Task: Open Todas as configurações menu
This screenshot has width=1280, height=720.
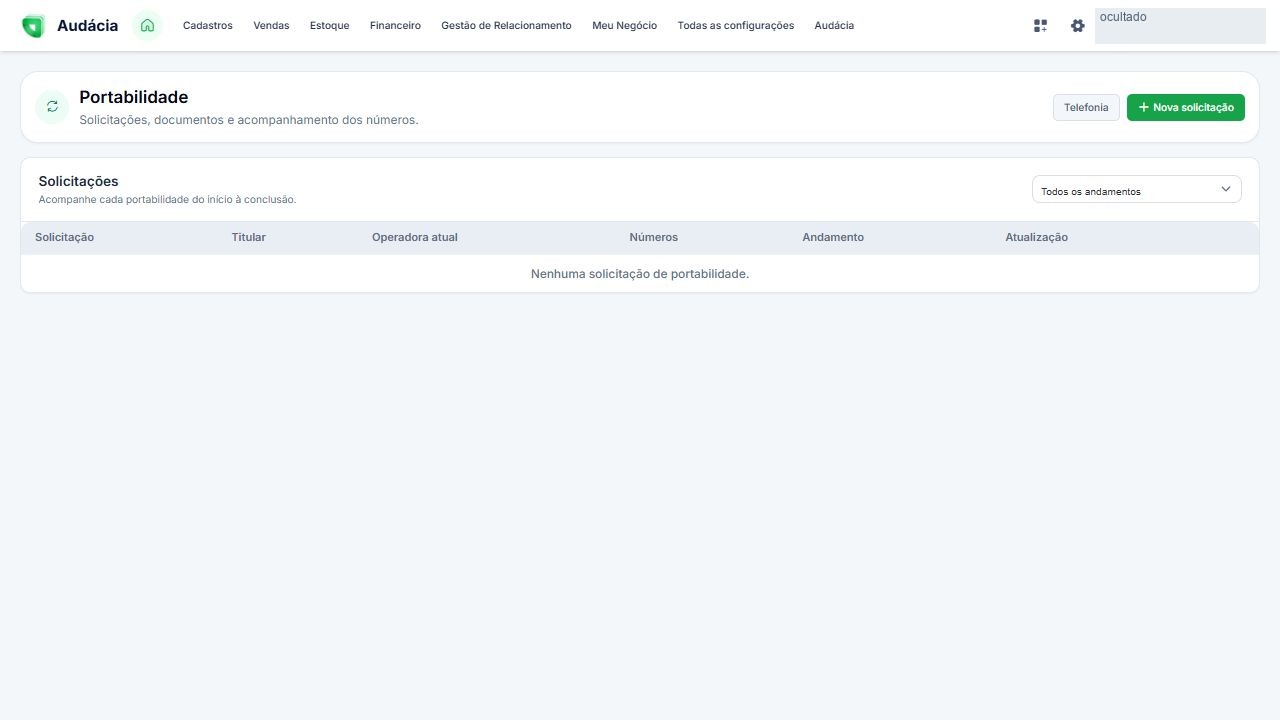Action: point(735,26)
